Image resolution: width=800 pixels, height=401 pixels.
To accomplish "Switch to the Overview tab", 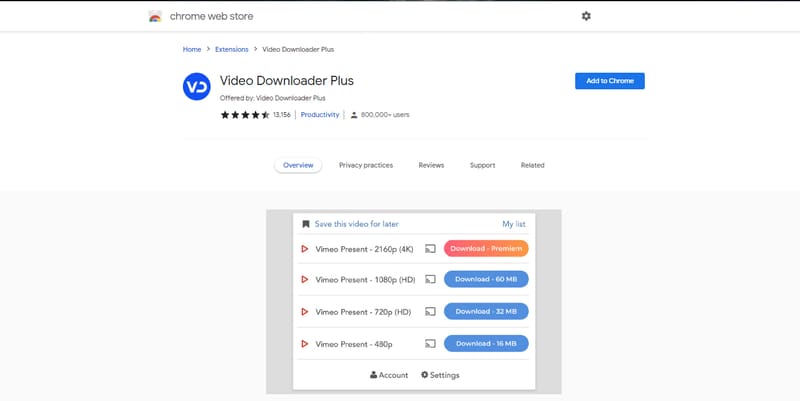I will [x=298, y=165].
